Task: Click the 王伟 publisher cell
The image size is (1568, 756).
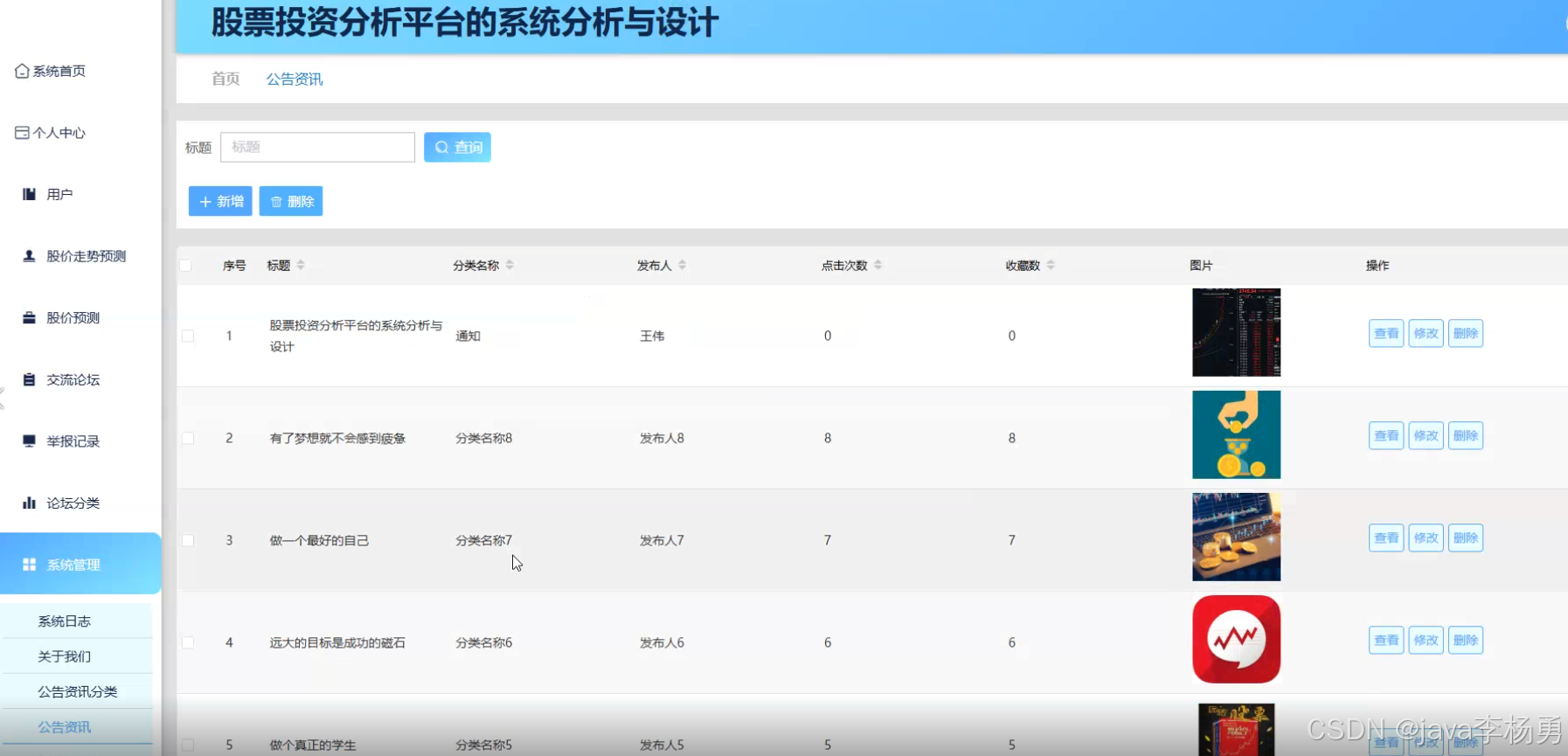Action: 652,336
